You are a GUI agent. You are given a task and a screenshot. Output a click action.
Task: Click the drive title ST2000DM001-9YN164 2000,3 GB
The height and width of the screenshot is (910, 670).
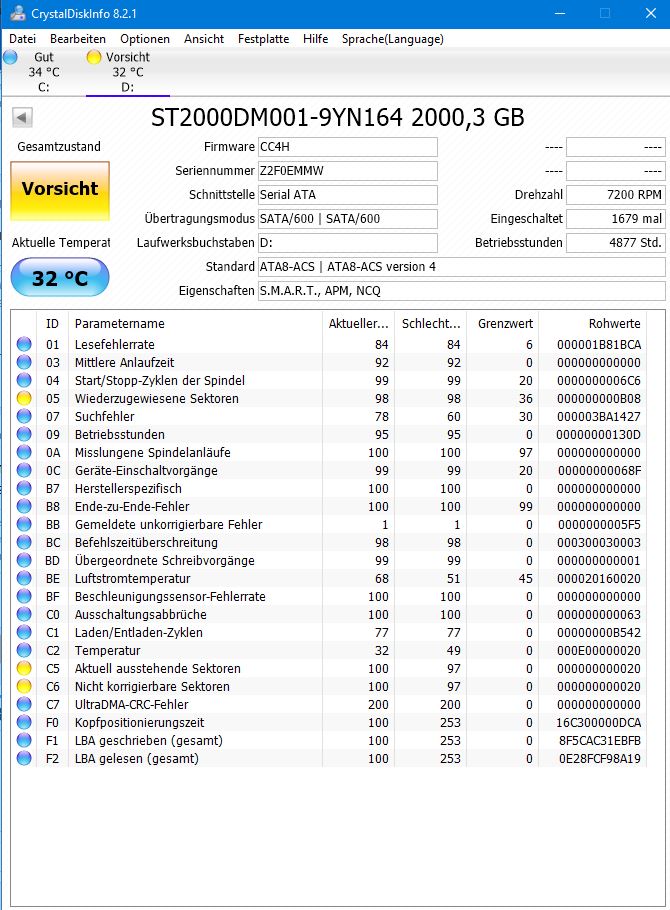337,117
